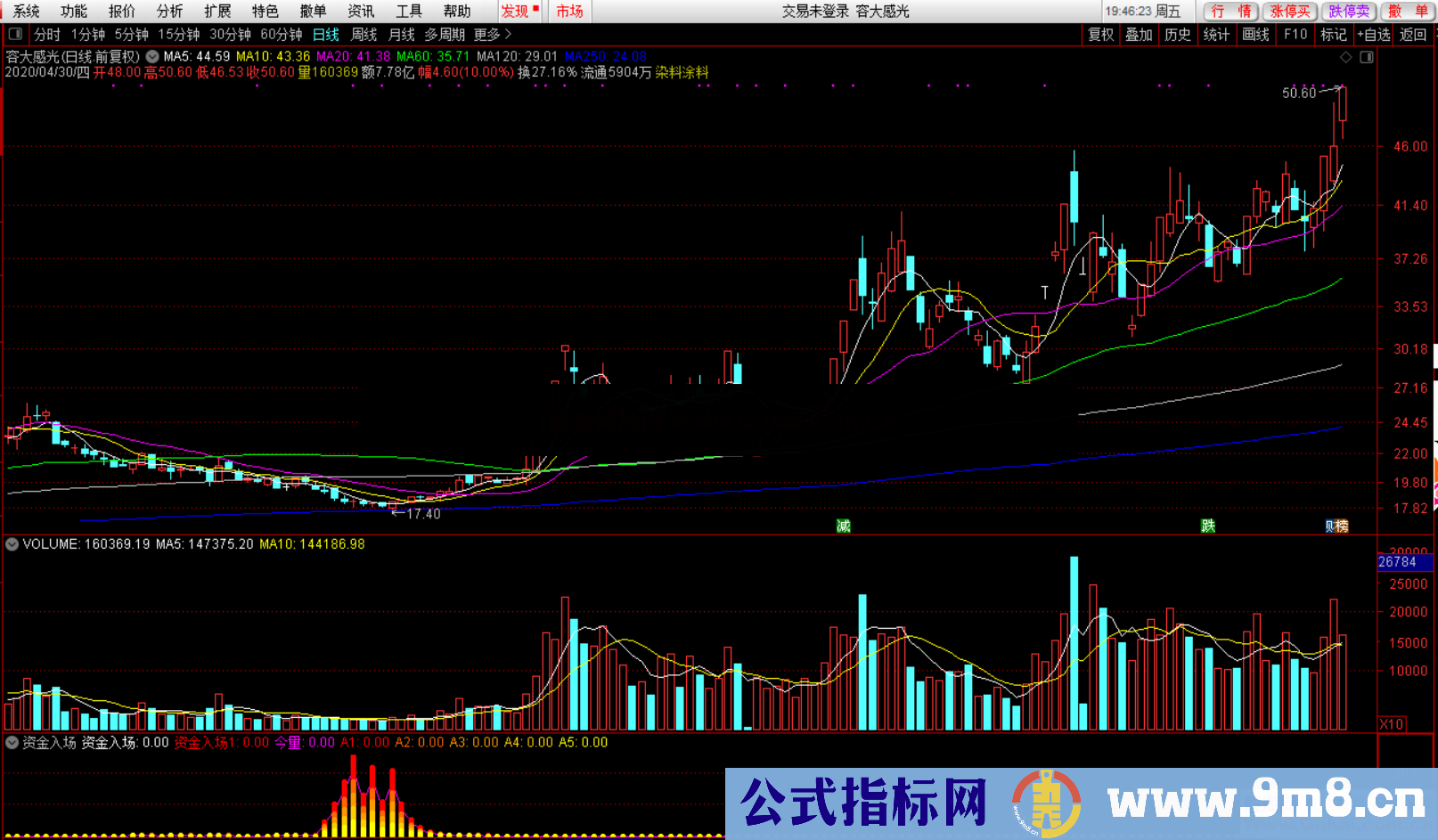Screen dimensions: 1438x840
Task: Add the stock via +自选
Action: [x=1373, y=35]
